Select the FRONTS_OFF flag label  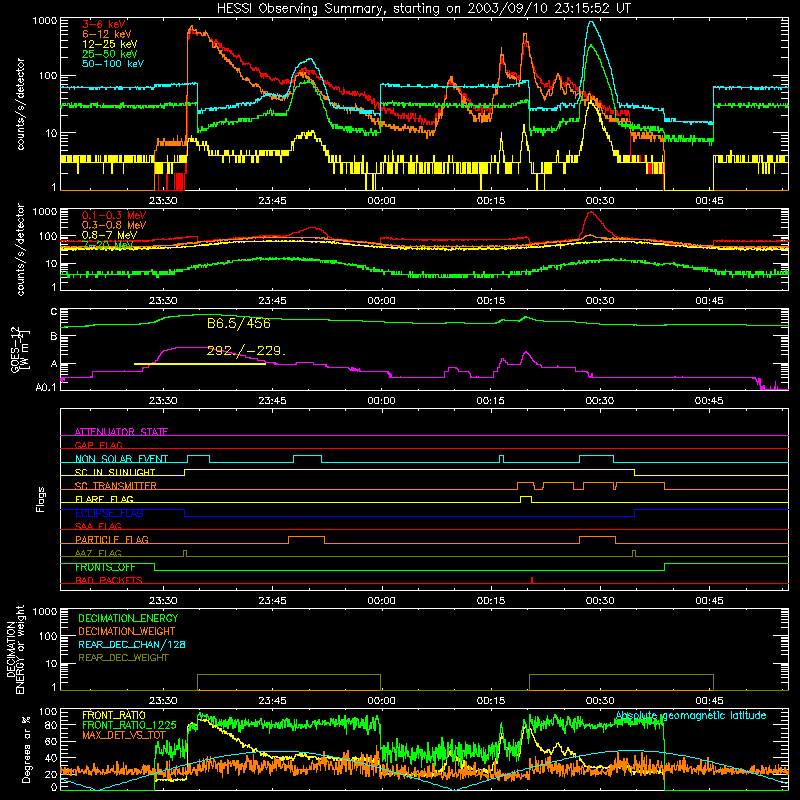105,567
